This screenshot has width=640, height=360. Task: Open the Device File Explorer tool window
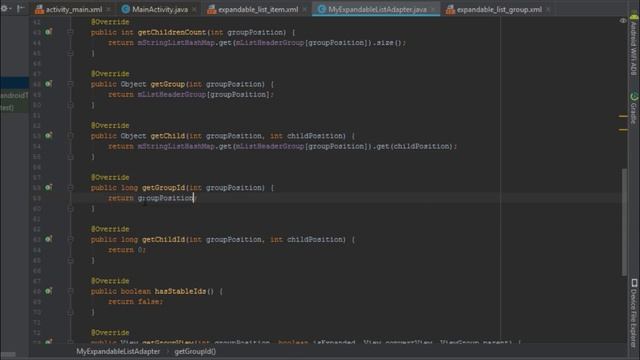[x=634, y=313]
